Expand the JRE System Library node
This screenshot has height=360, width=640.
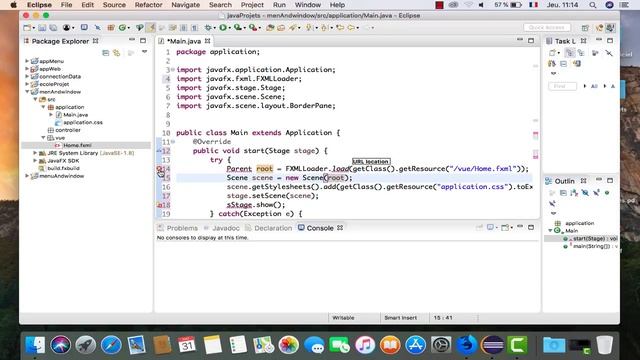point(35,153)
